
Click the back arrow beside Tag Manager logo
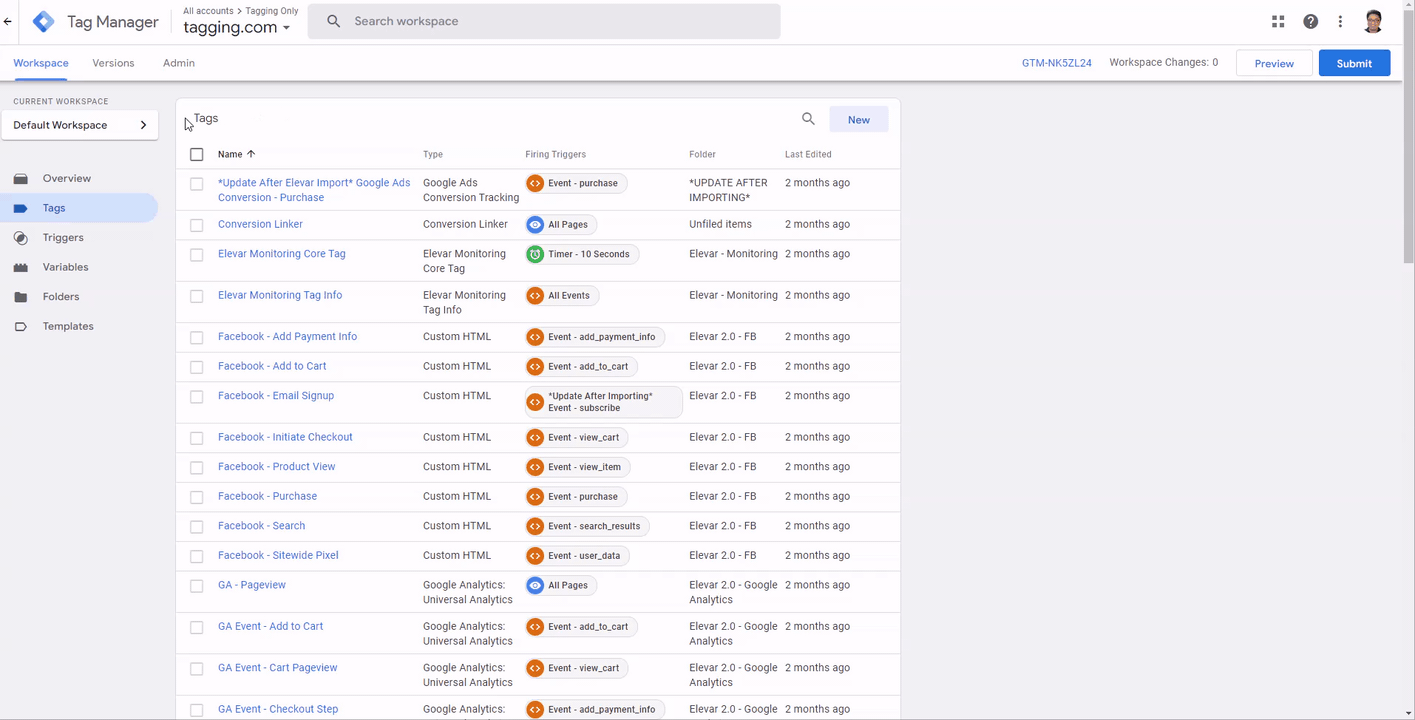pos(8,21)
